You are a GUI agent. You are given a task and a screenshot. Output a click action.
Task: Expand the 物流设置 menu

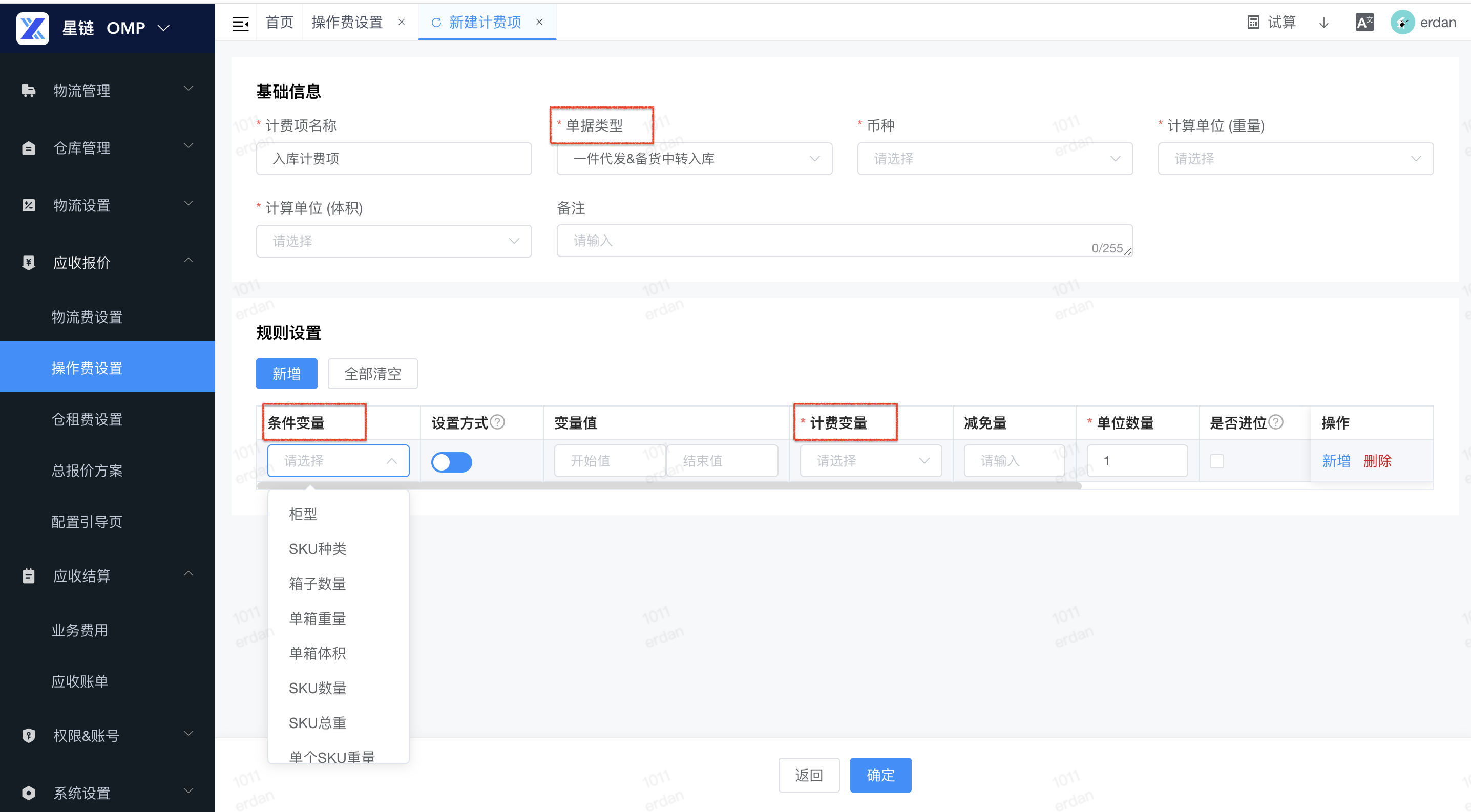[x=188, y=203]
